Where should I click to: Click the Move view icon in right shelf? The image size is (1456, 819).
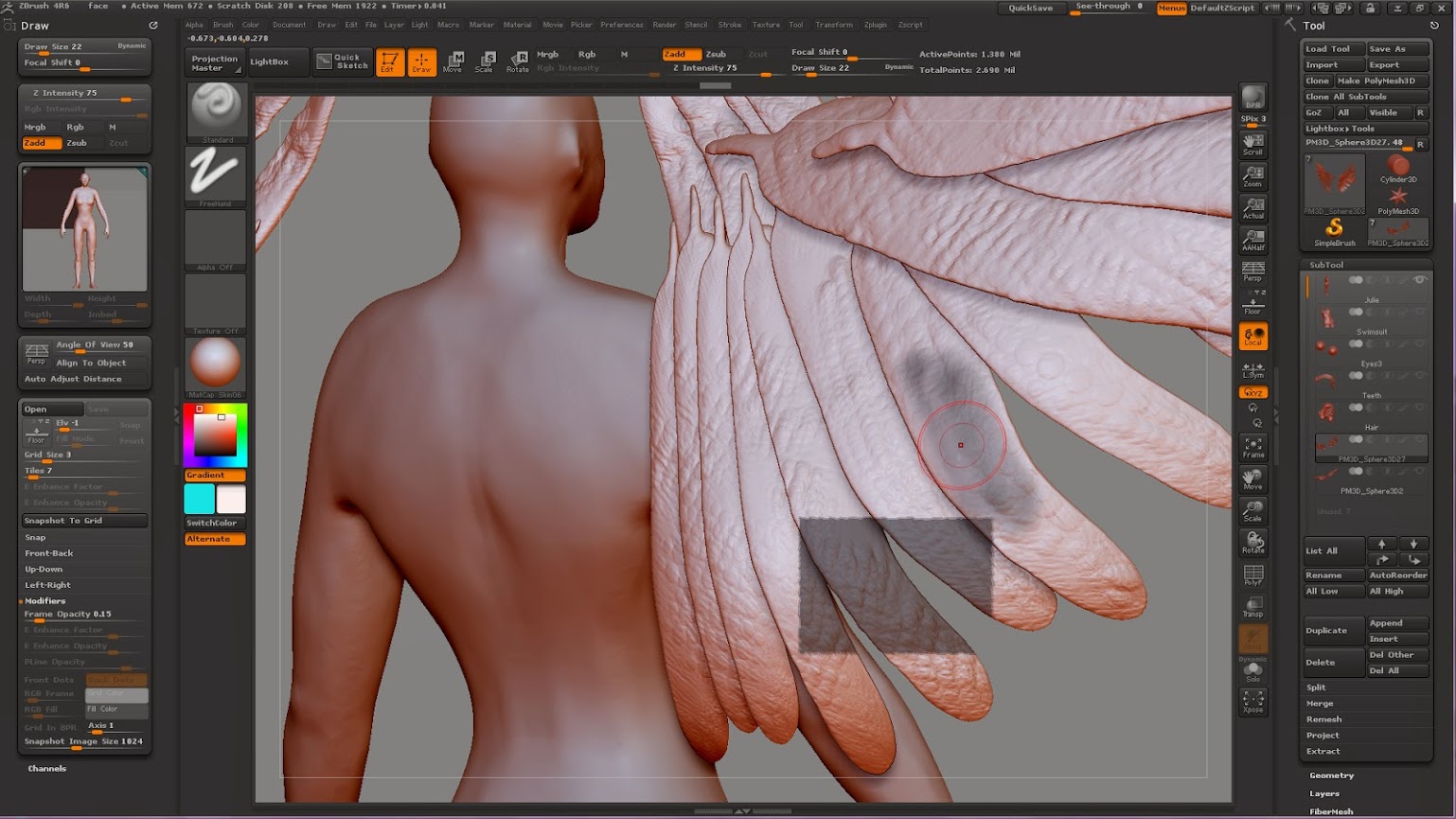[1253, 479]
